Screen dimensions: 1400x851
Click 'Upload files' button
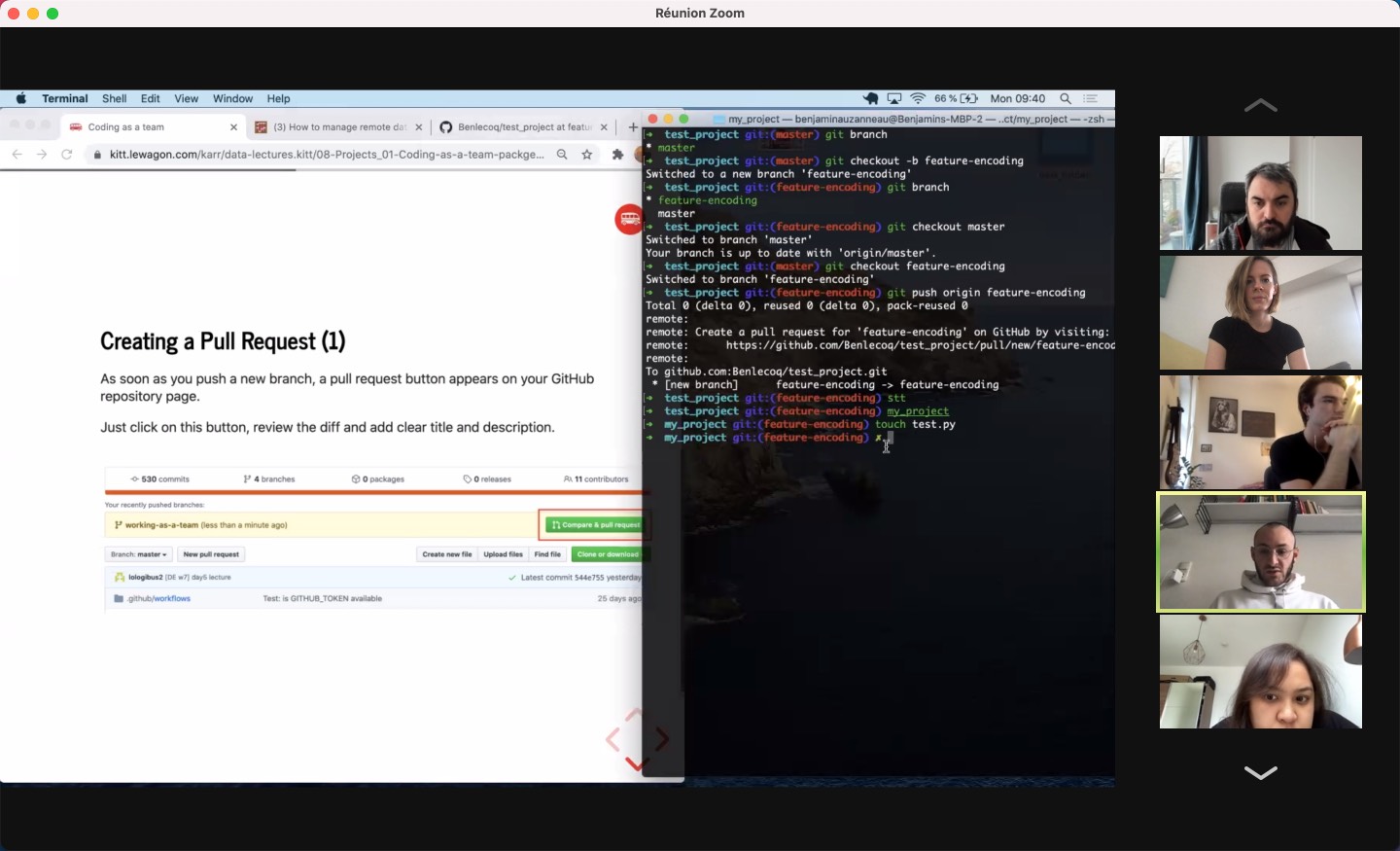point(504,554)
